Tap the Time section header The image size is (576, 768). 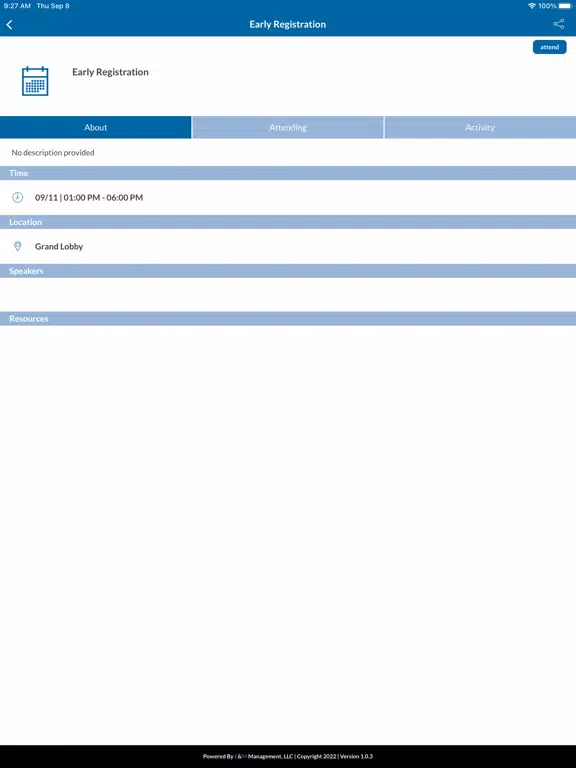point(288,173)
